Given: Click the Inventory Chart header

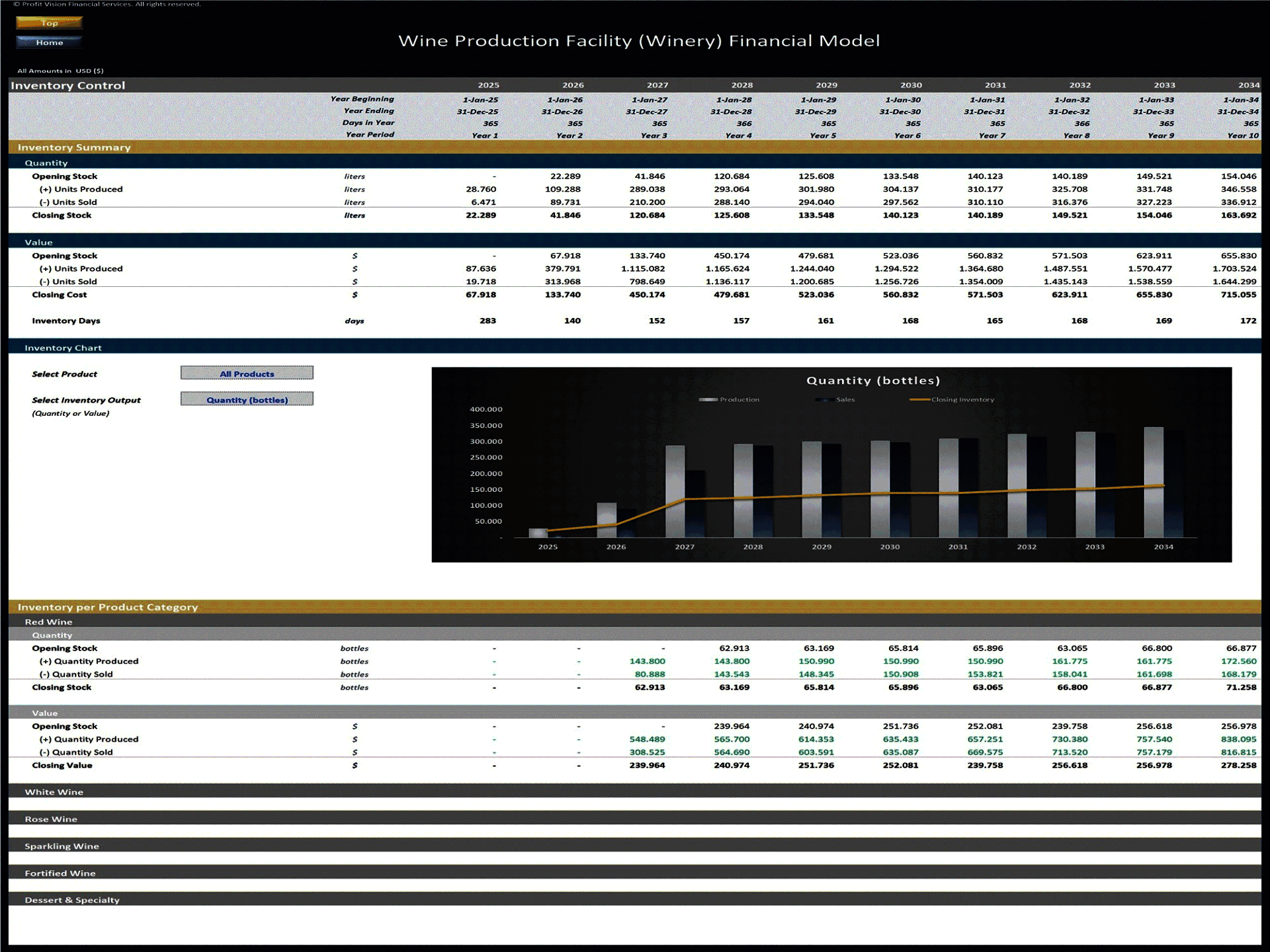Looking at the screenshot, I should click(635, 348).
